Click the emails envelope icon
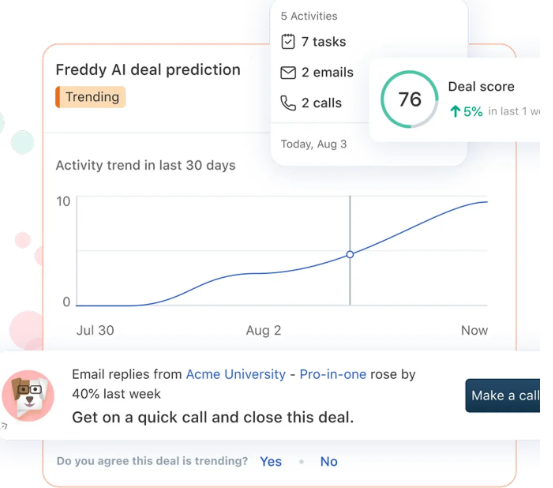Screen dimensions: 553x488 (288, 73)
